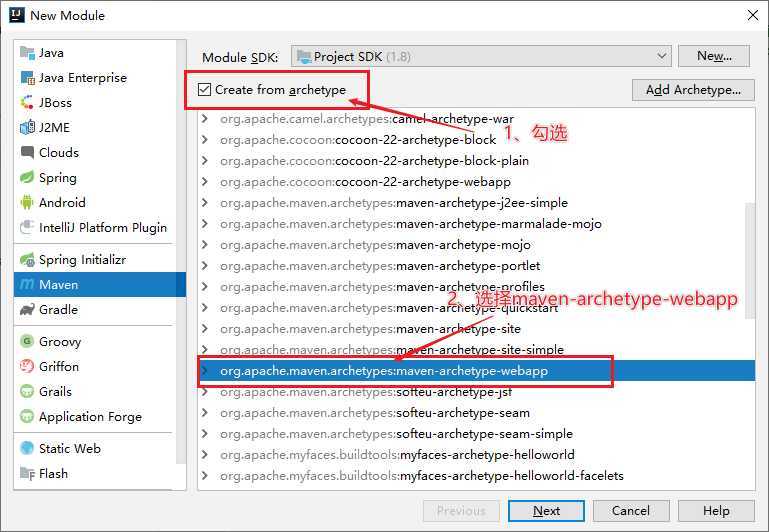The width and height of the screenshot is (769, 532).
Task: Expand the selected maven-archetype-webapp entry
Action: pos(205,371)
